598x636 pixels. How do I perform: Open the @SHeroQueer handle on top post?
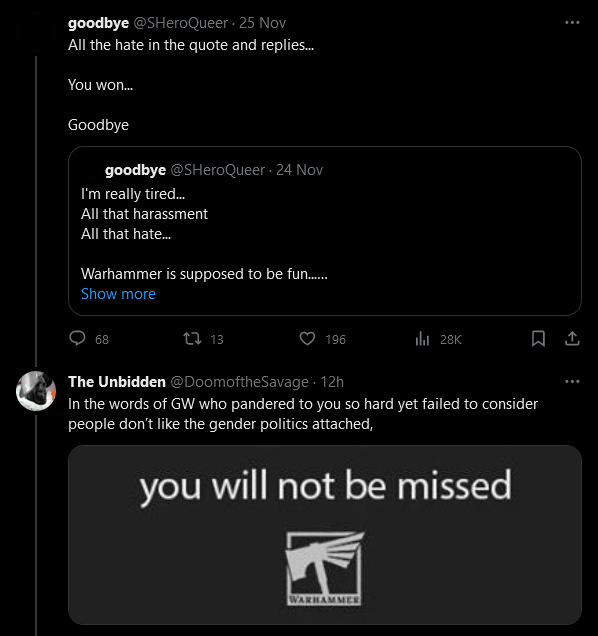(x=181, y=23)
